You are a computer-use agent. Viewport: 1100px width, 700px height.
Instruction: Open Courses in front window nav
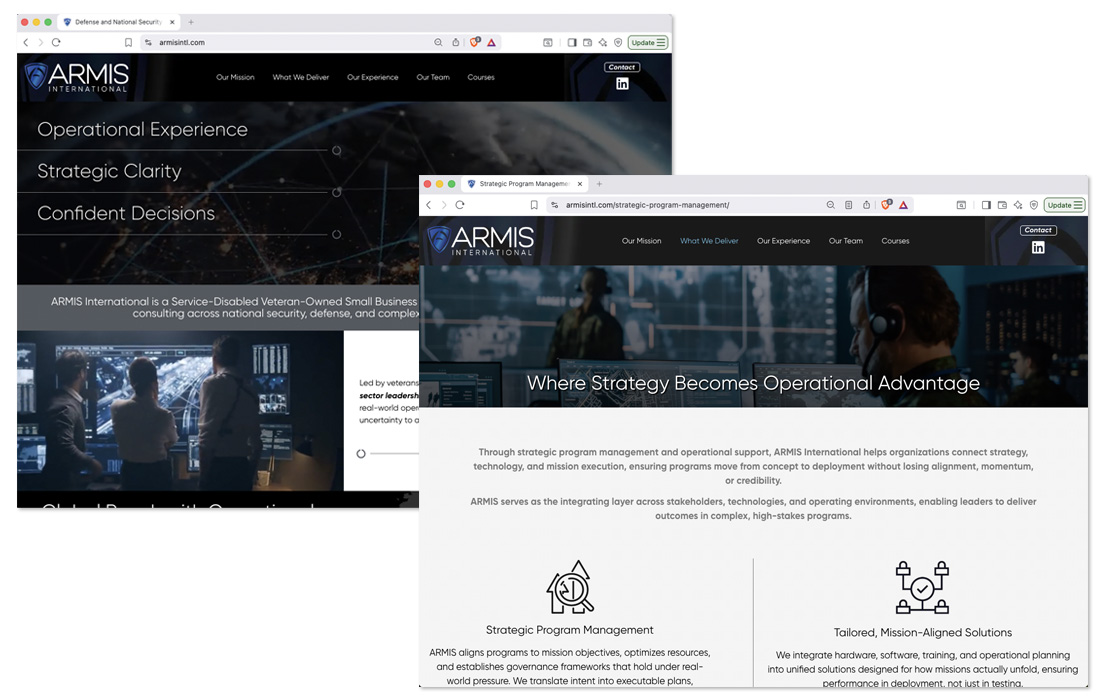[x=895, y=241]
